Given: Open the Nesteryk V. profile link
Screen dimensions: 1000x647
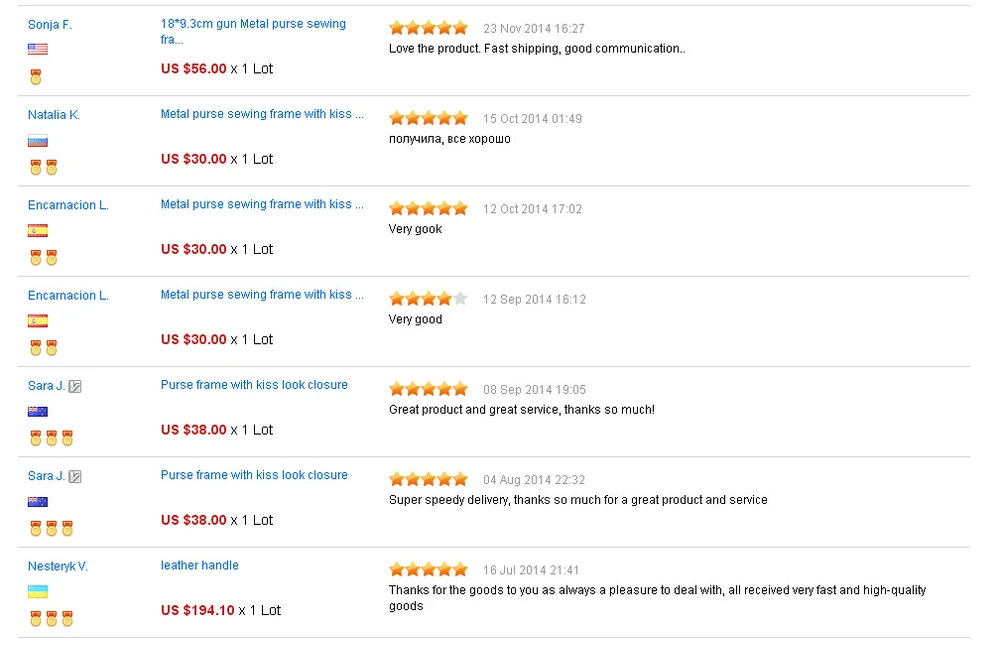Looking at the screenshot, I should 57,566.
